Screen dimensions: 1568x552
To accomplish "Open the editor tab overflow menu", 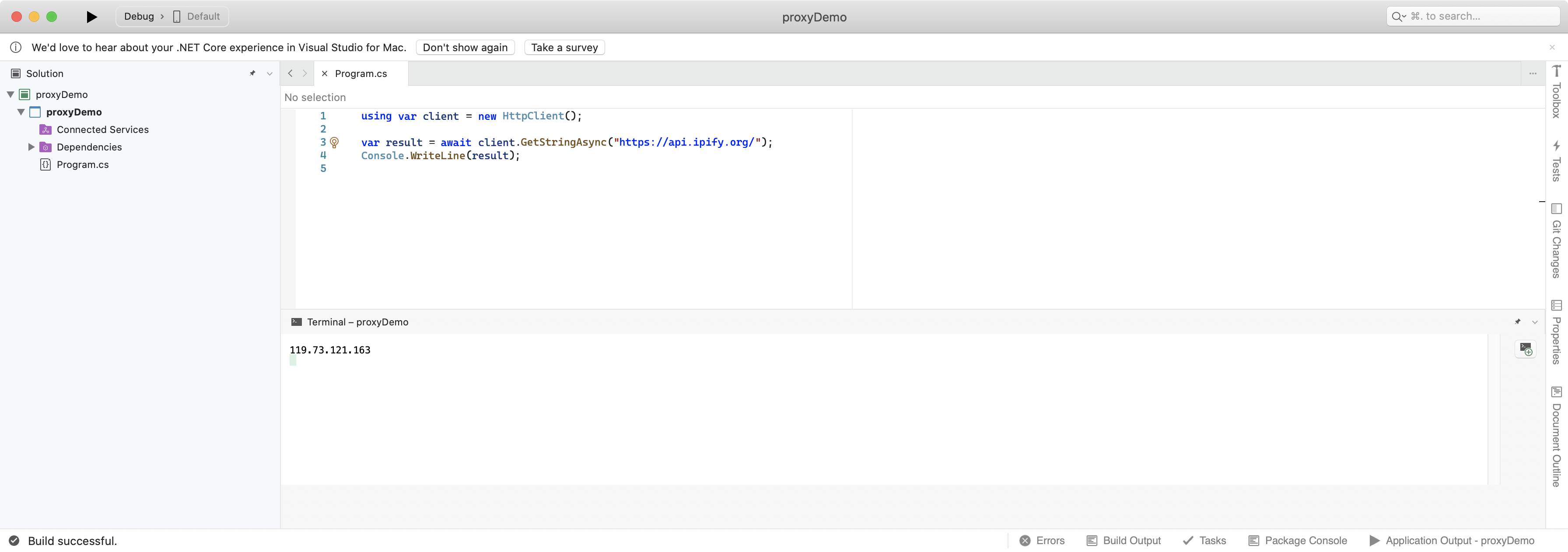I will [1533, 73].
